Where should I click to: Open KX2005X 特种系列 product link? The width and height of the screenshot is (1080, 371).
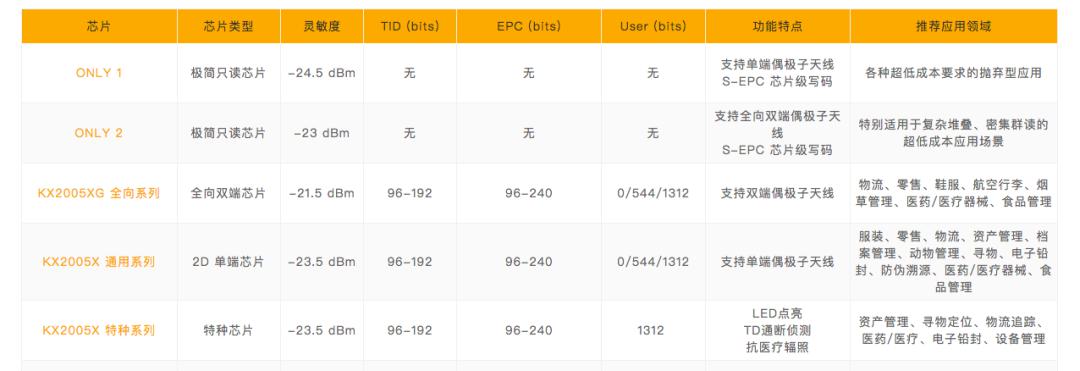99,330
